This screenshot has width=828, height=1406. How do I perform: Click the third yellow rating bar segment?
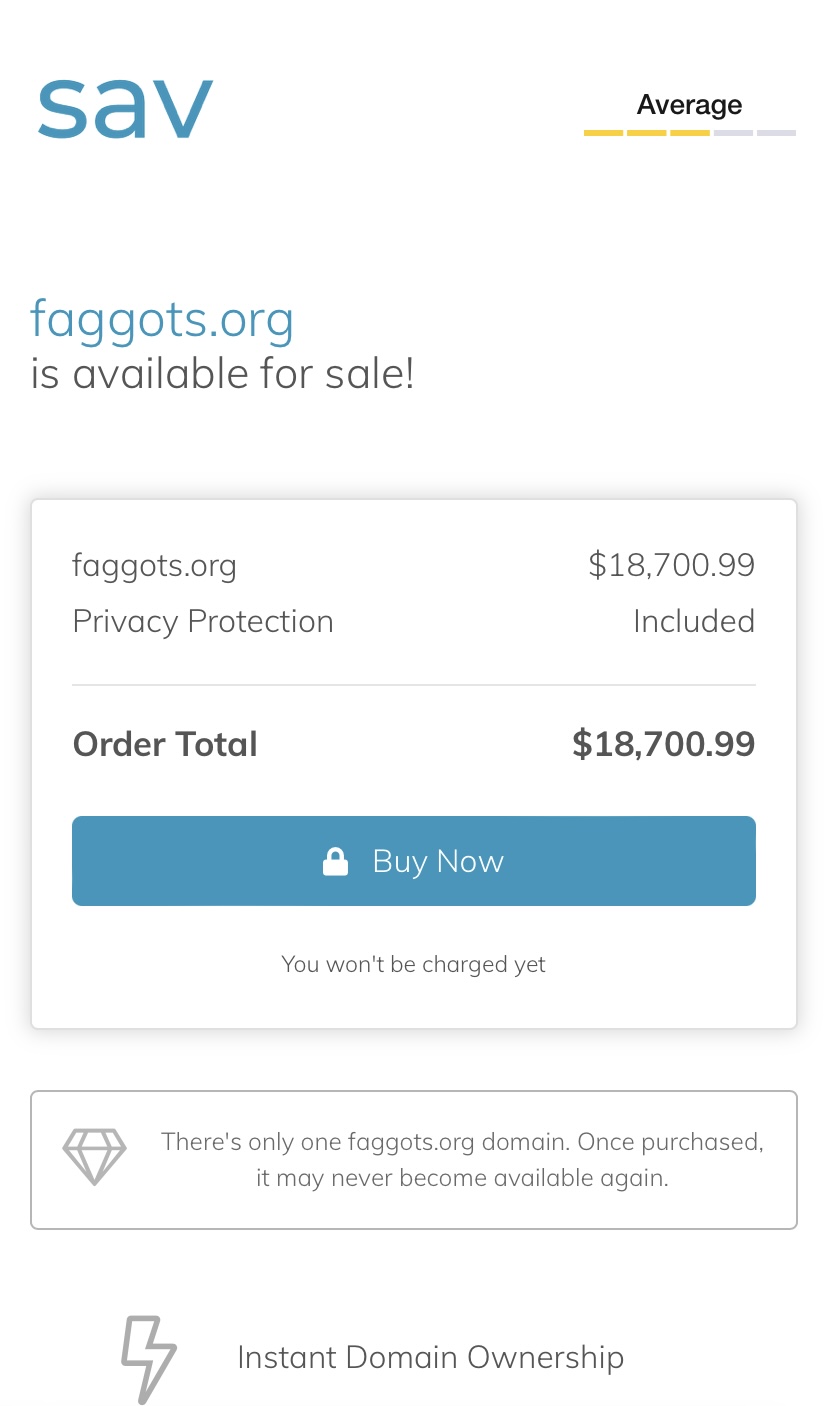pos(689,133)
